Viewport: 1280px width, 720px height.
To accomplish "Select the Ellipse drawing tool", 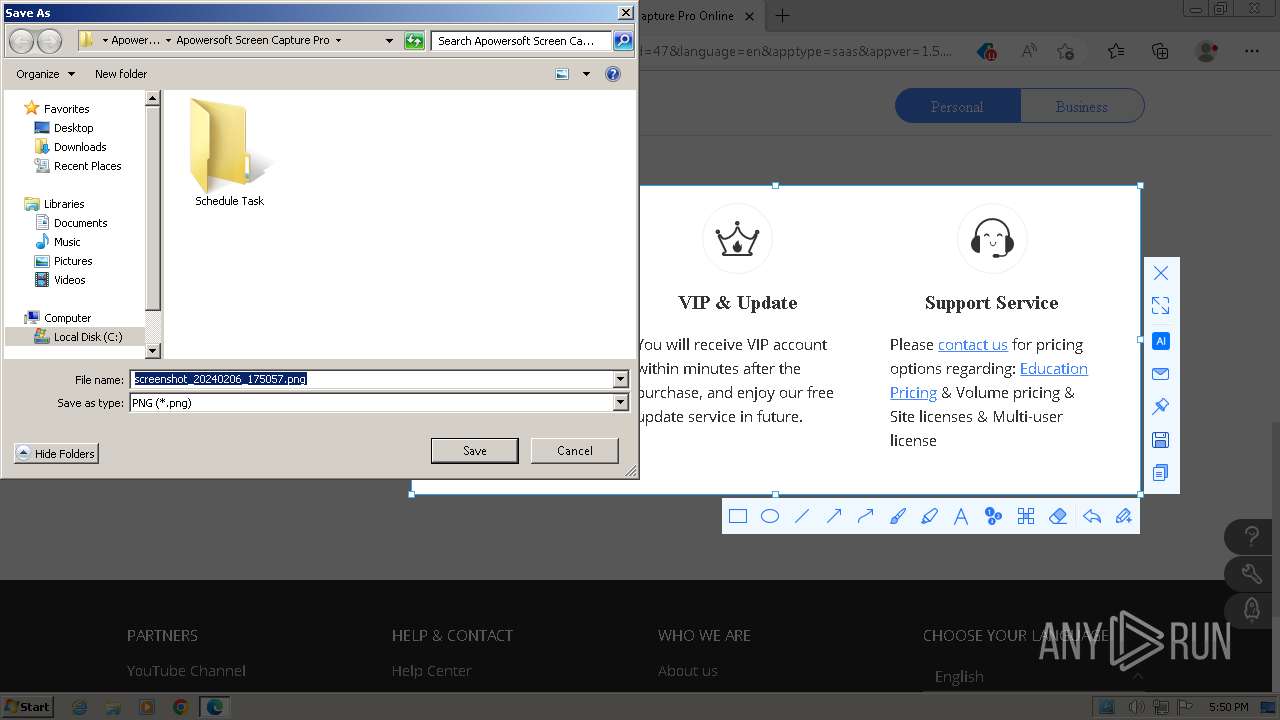I will click(770, 516).
